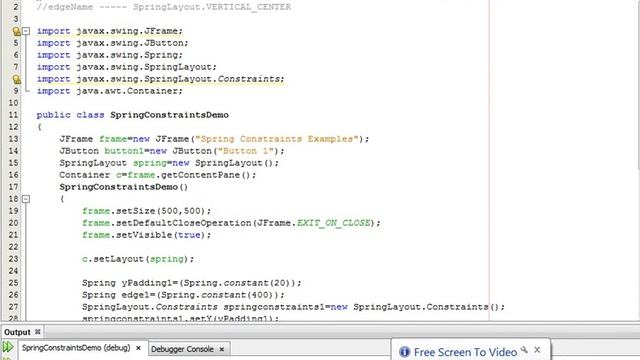
Task: Click the import javax.swing.SpringLayout; line
Action: pos(127,67)
